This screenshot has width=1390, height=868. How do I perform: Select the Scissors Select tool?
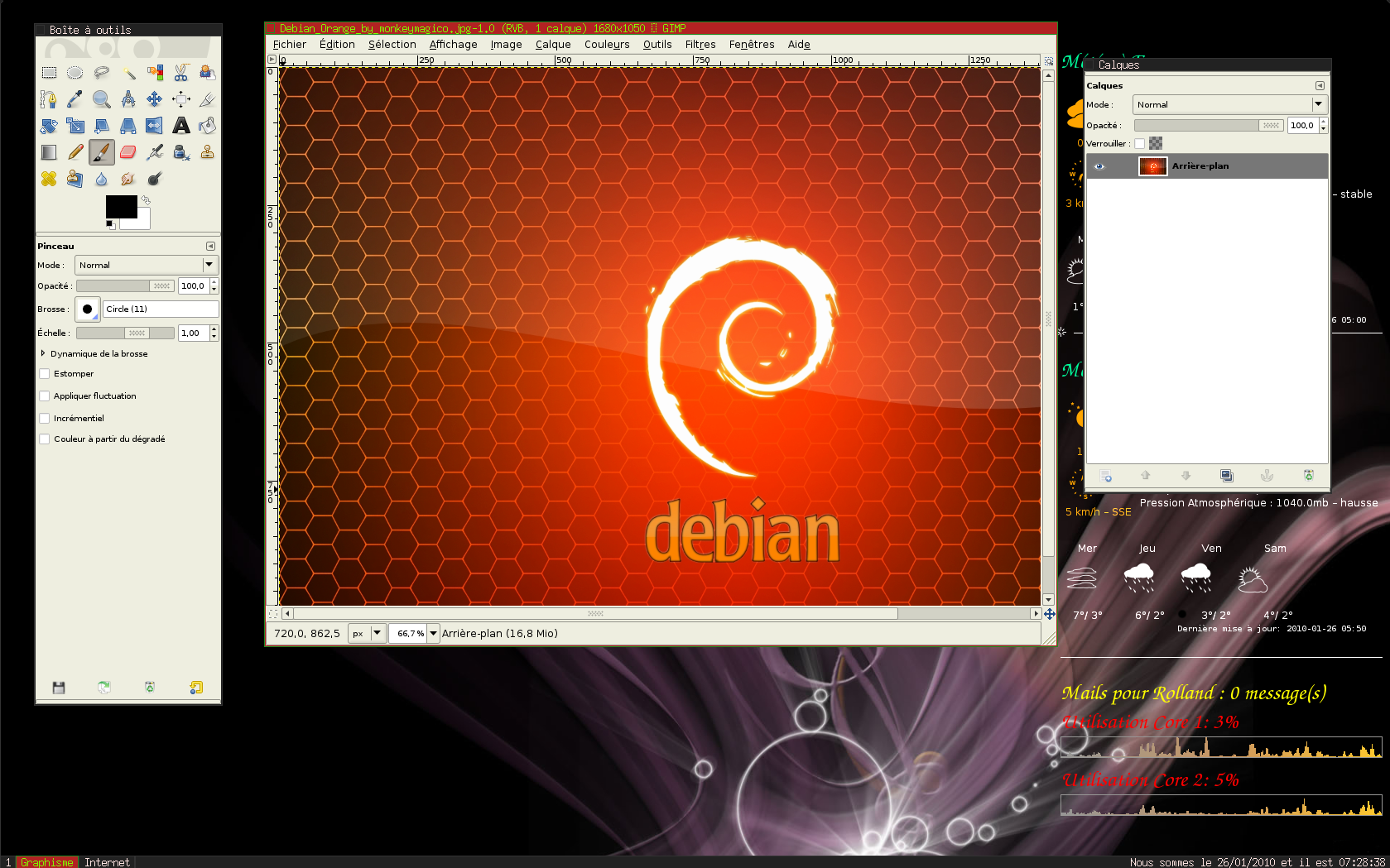coord(181,73)
